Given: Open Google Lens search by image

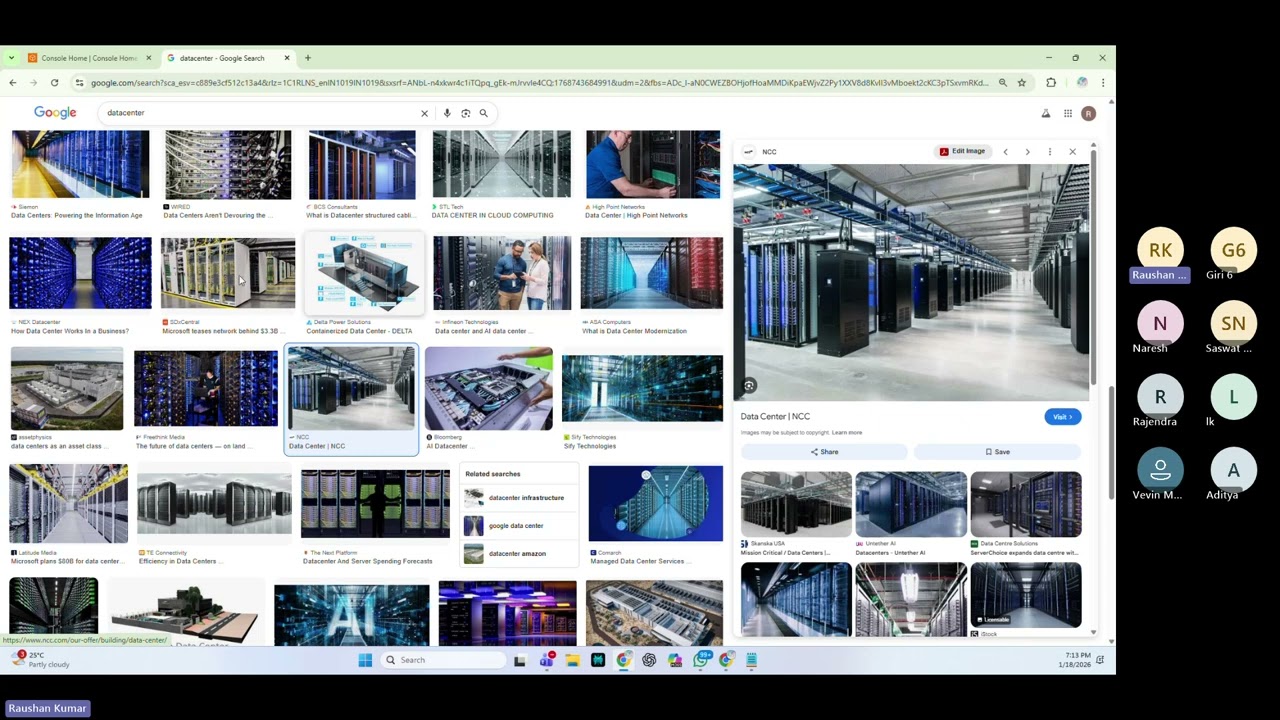Looking at the screenshot, I should (465, 113).
